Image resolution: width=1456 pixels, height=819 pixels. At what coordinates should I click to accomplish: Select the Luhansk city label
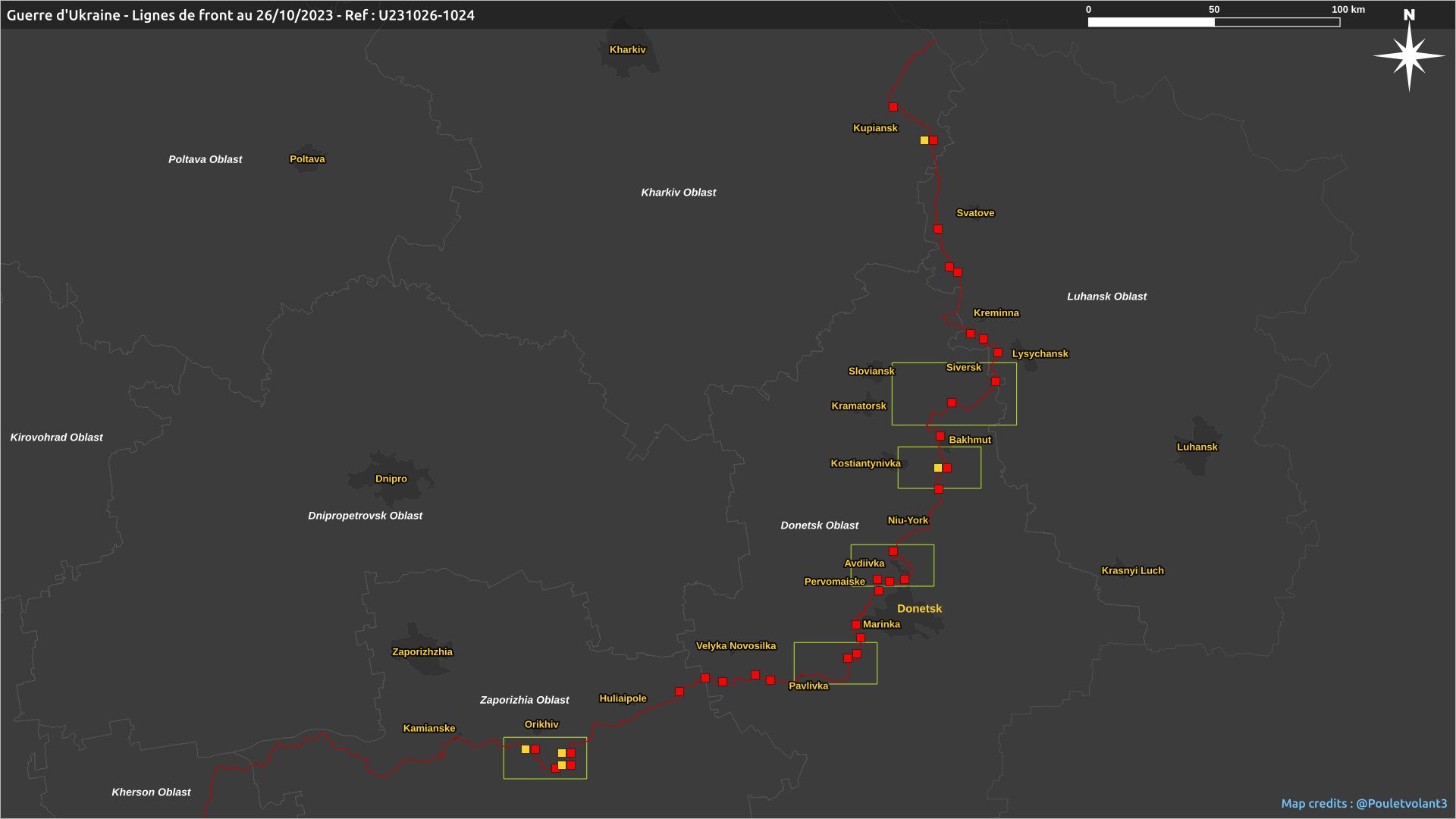point(1197,447)
